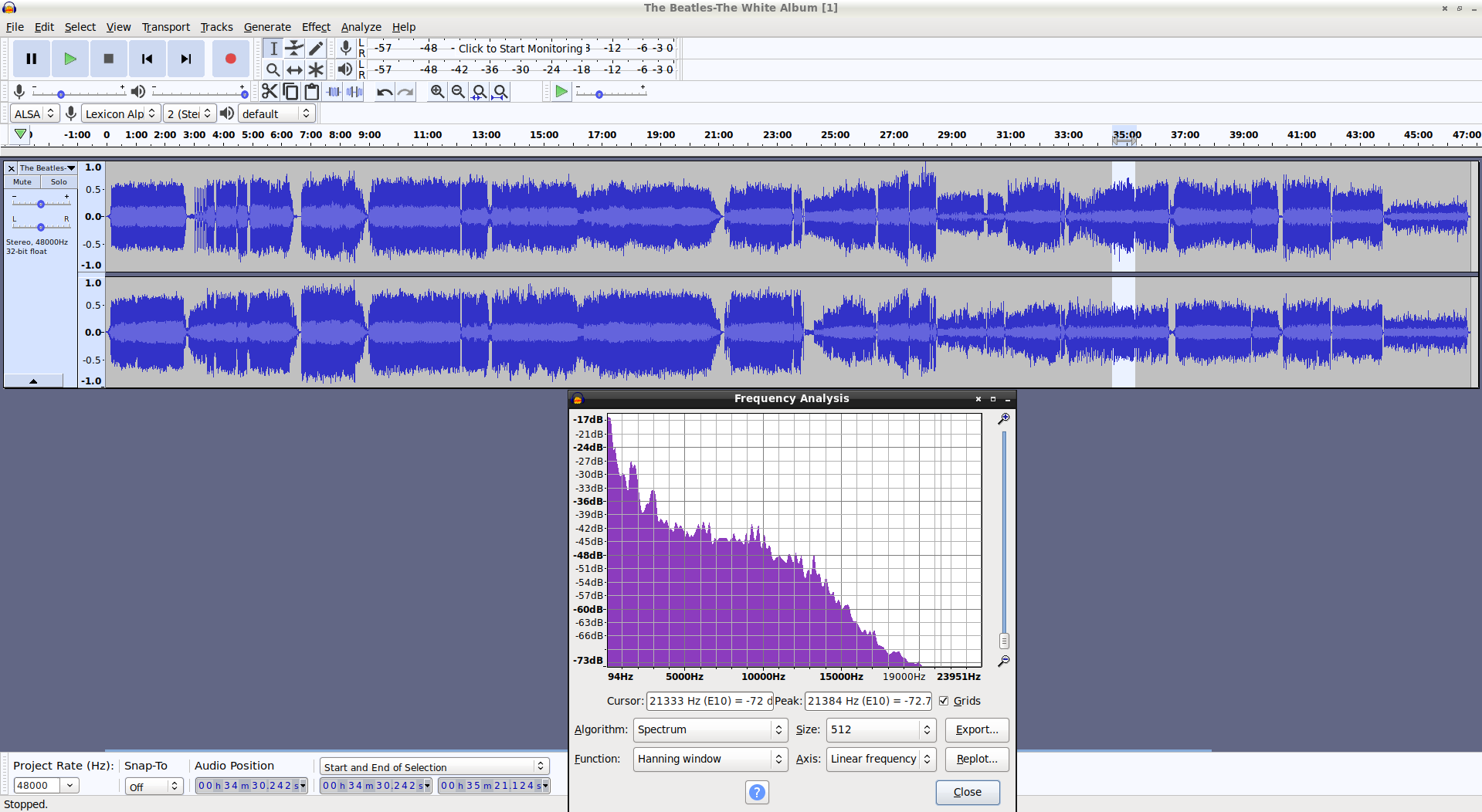This screenshot has height=812, width=1482.
Task: Open the Size 512 dropdown
Action: point(881,729)
